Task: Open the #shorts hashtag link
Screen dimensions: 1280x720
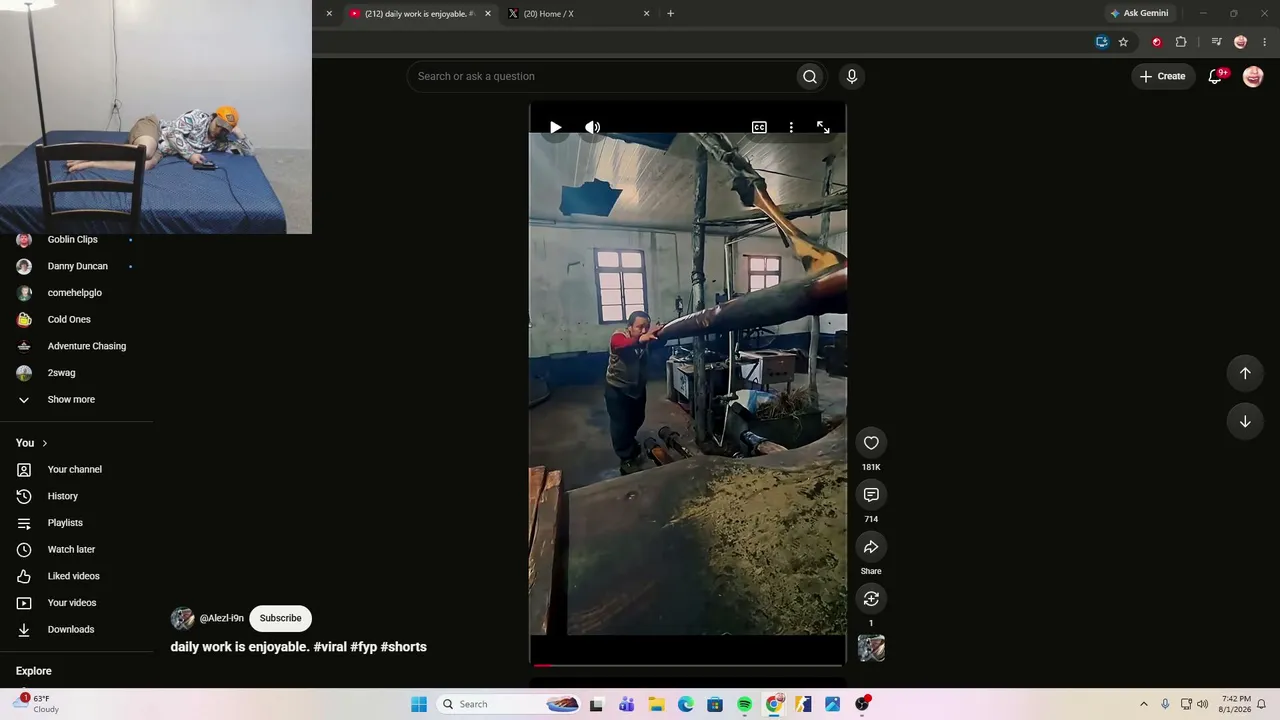Action: point(404,647)
